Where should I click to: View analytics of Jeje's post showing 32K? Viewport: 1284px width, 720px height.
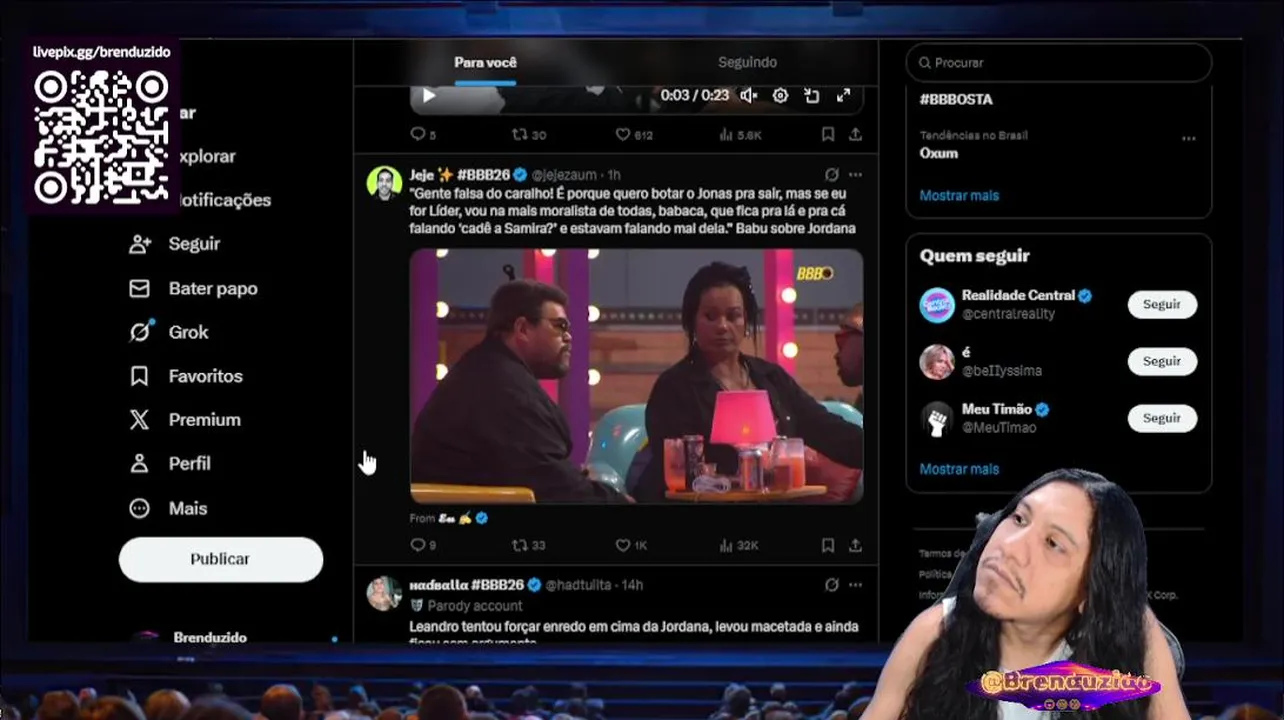pyautogui.click(x=739, y=545)
